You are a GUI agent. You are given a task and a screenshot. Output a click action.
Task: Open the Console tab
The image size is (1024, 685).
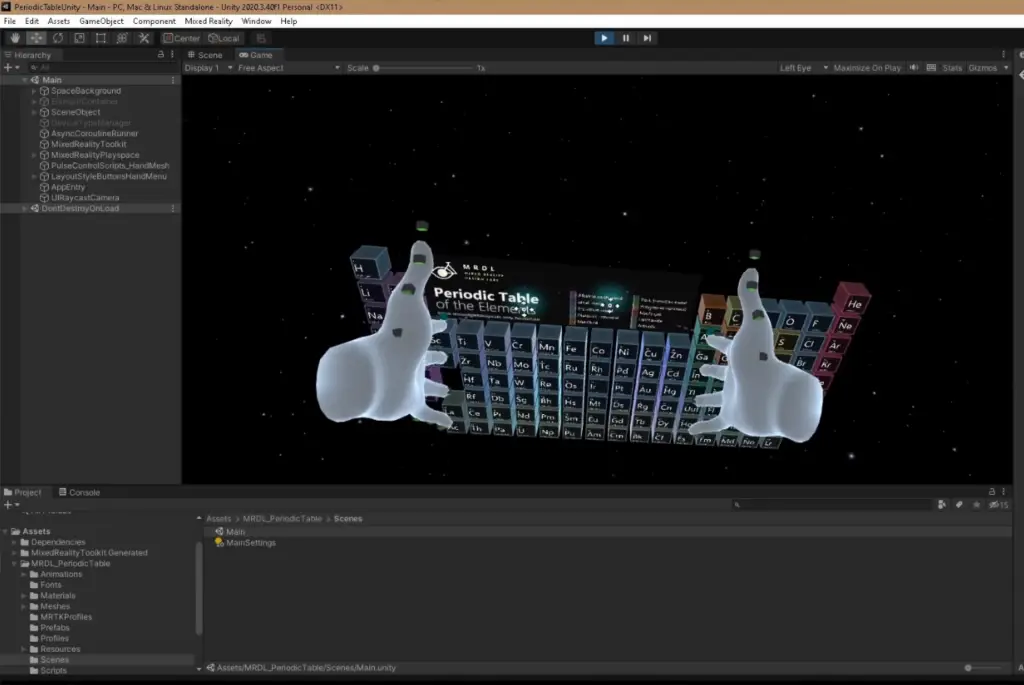80,492
